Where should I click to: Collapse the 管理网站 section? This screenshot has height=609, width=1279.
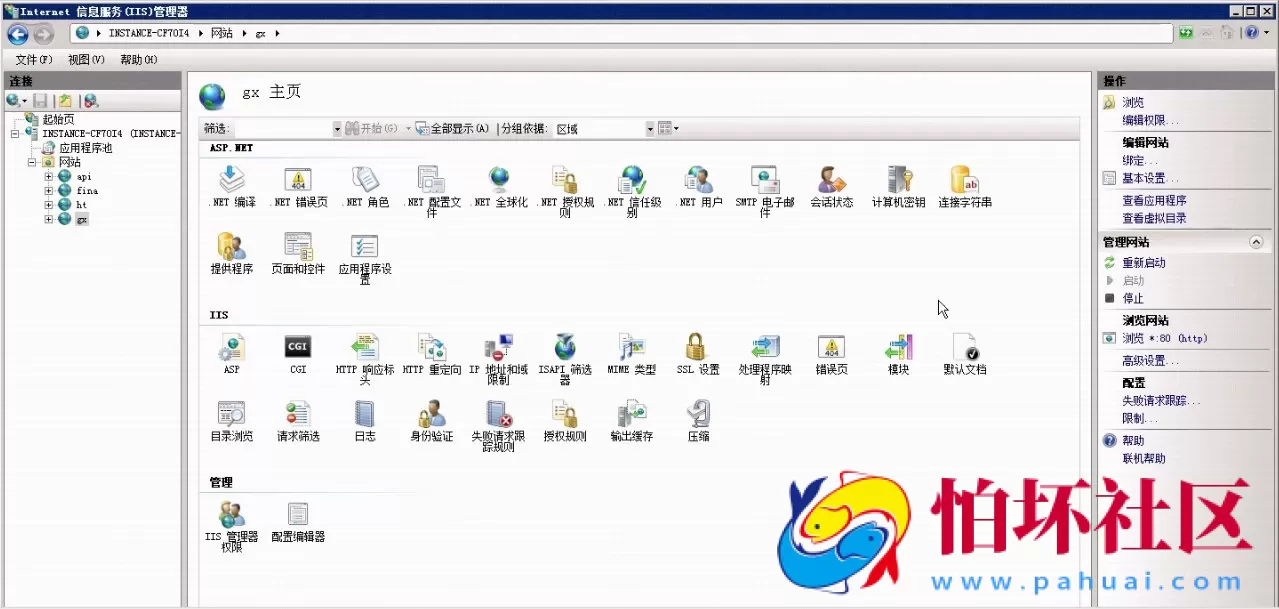[x=1256, y=242]
